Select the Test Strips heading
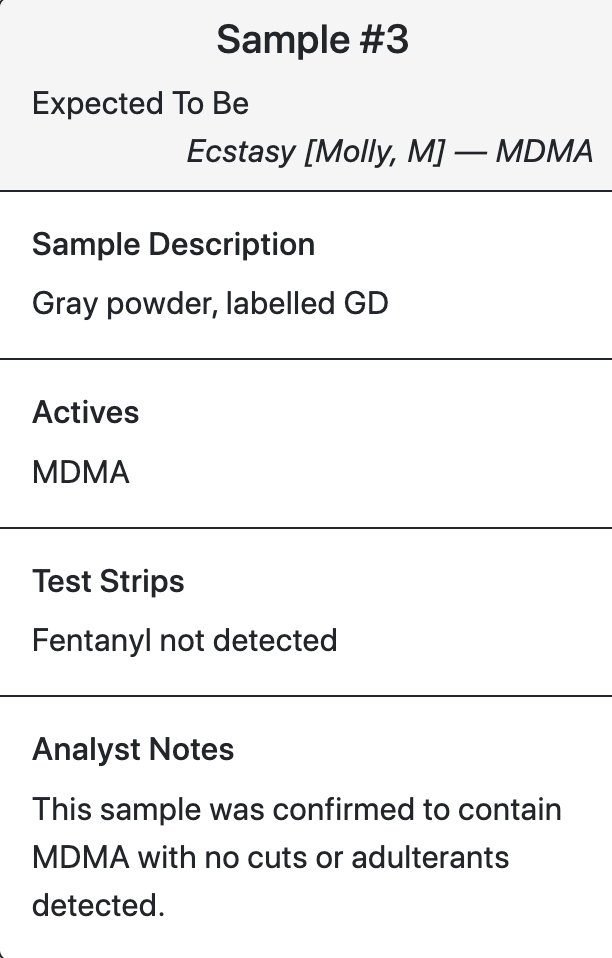The height and width of the screenshot is (958, 612). [x=108, y=581]
